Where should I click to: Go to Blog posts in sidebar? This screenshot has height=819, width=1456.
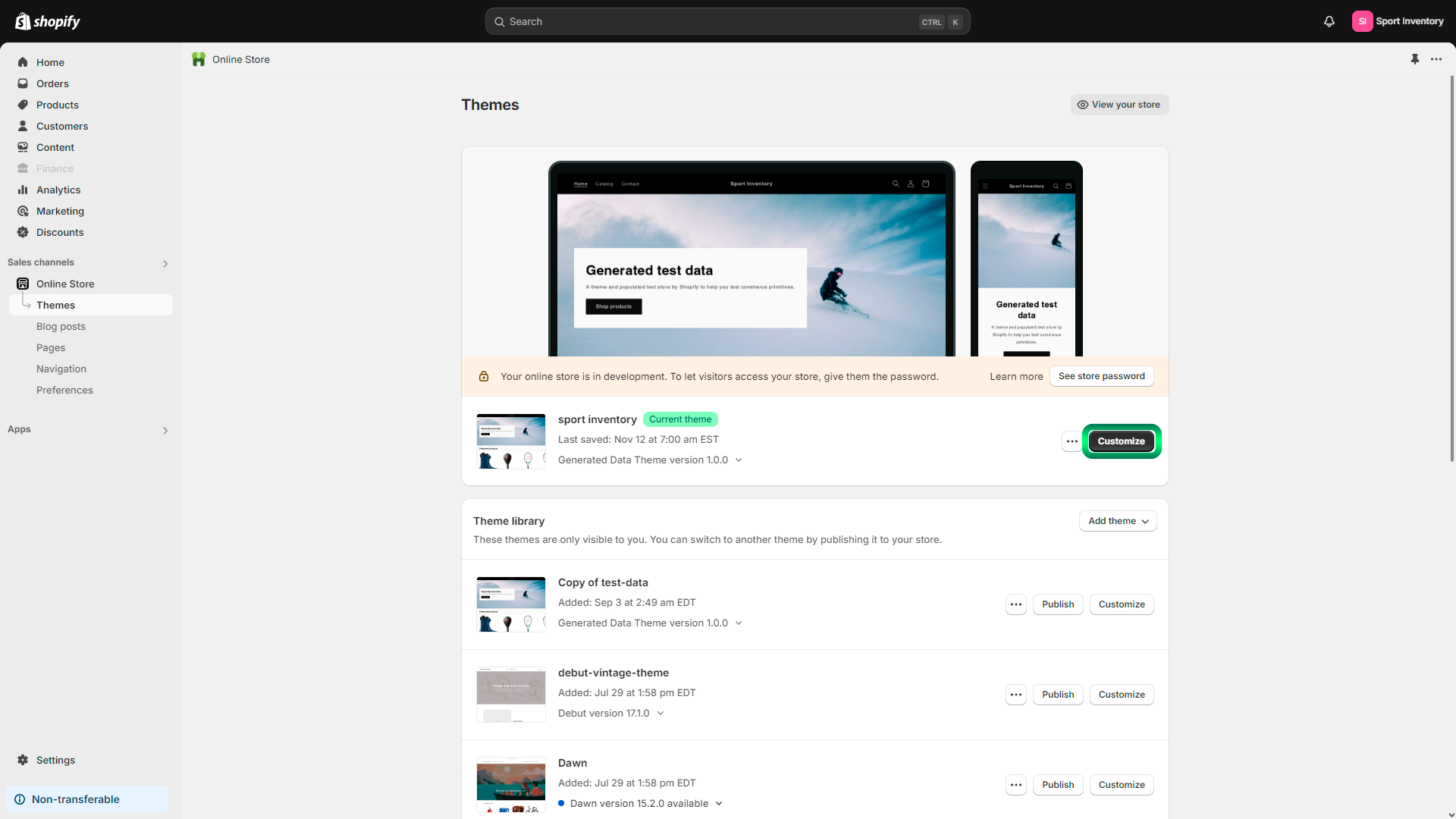61,326
